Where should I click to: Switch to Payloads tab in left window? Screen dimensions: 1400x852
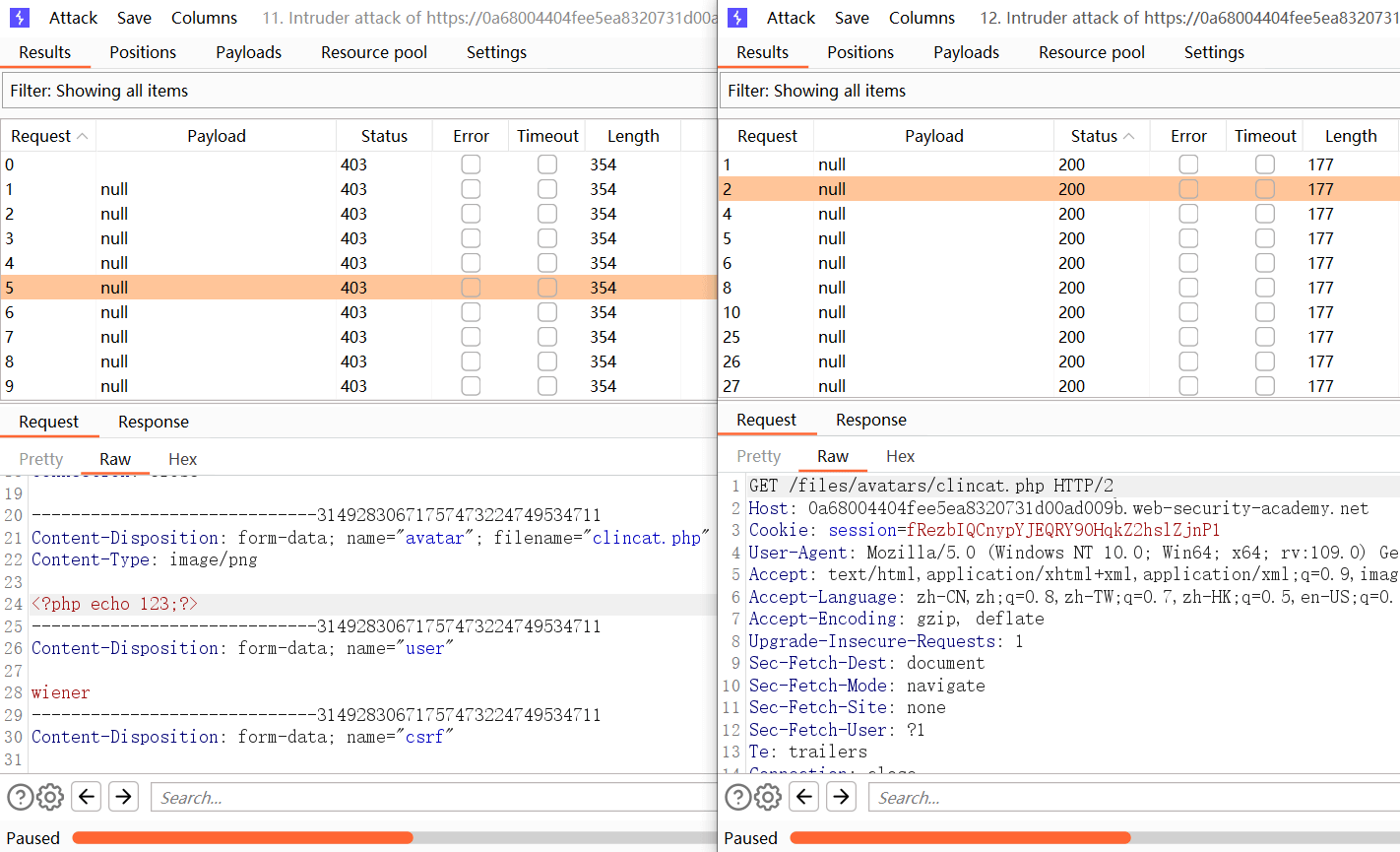click(248, 52)
